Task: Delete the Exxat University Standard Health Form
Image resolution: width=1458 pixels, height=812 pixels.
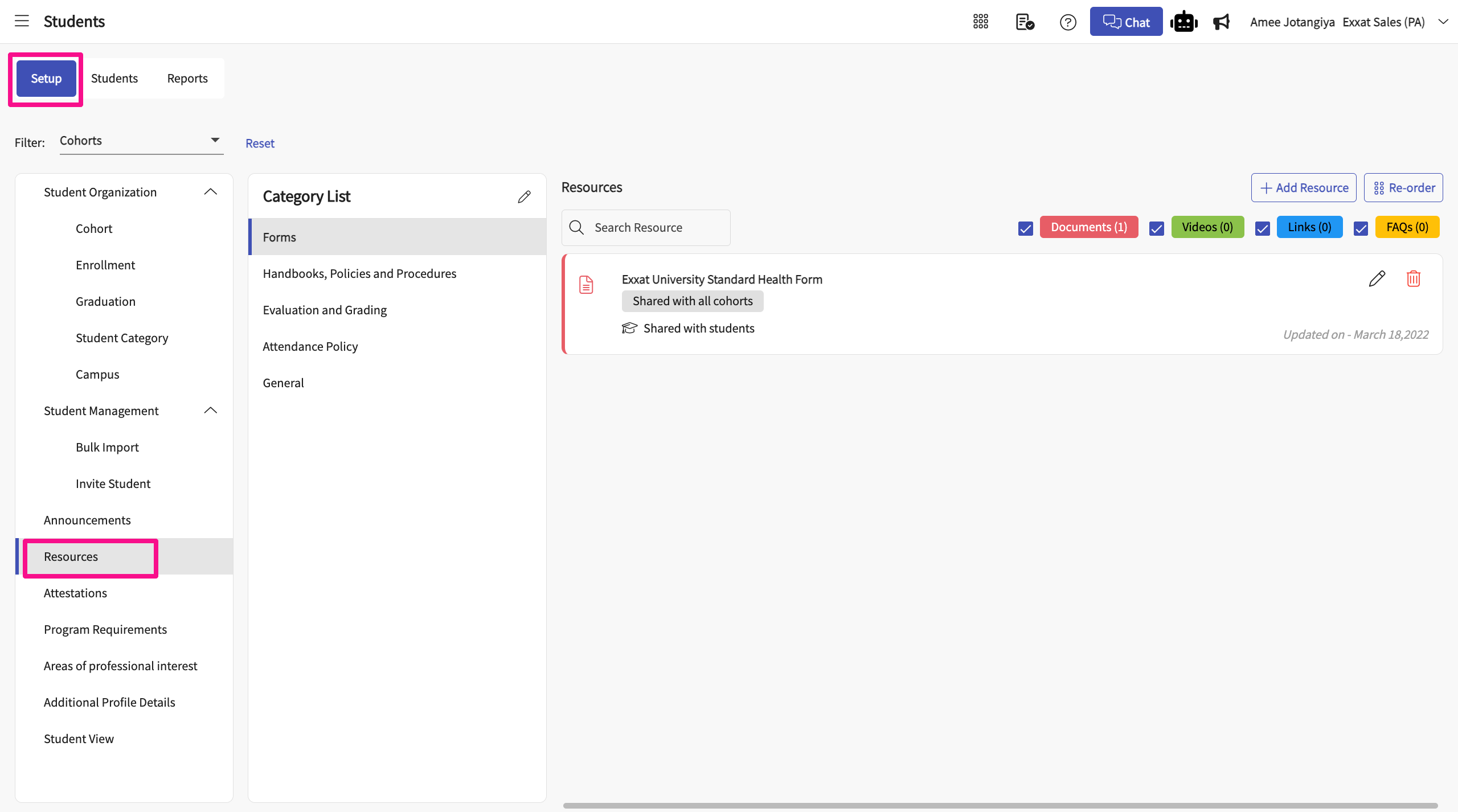Action: pyautogui.click(x=1413, y=278)
